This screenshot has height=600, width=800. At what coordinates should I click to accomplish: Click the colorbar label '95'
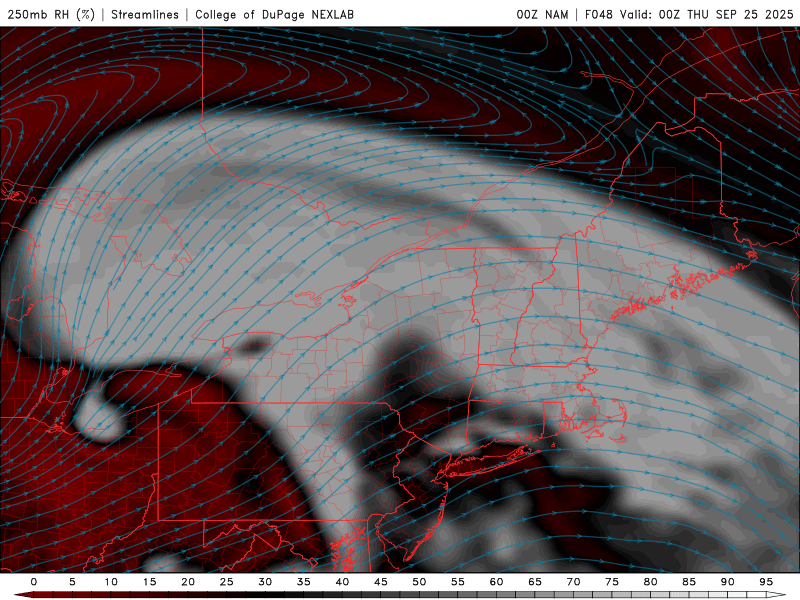pyautogui.click(x=766, y=582)
